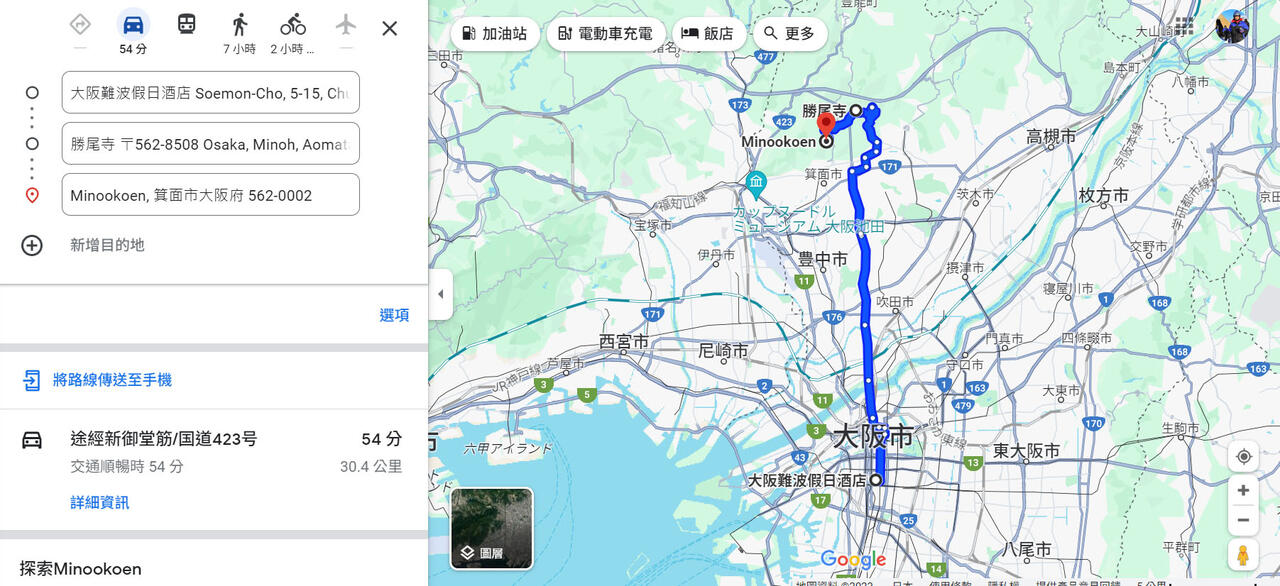This screenshot has height=586, width=1280.
Task: Show more categories with 更多 chip
Action: (789, 33)
